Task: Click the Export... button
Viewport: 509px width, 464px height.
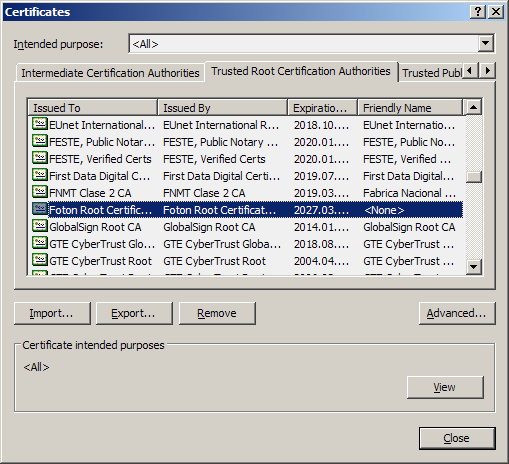Action: coord(134,313)
